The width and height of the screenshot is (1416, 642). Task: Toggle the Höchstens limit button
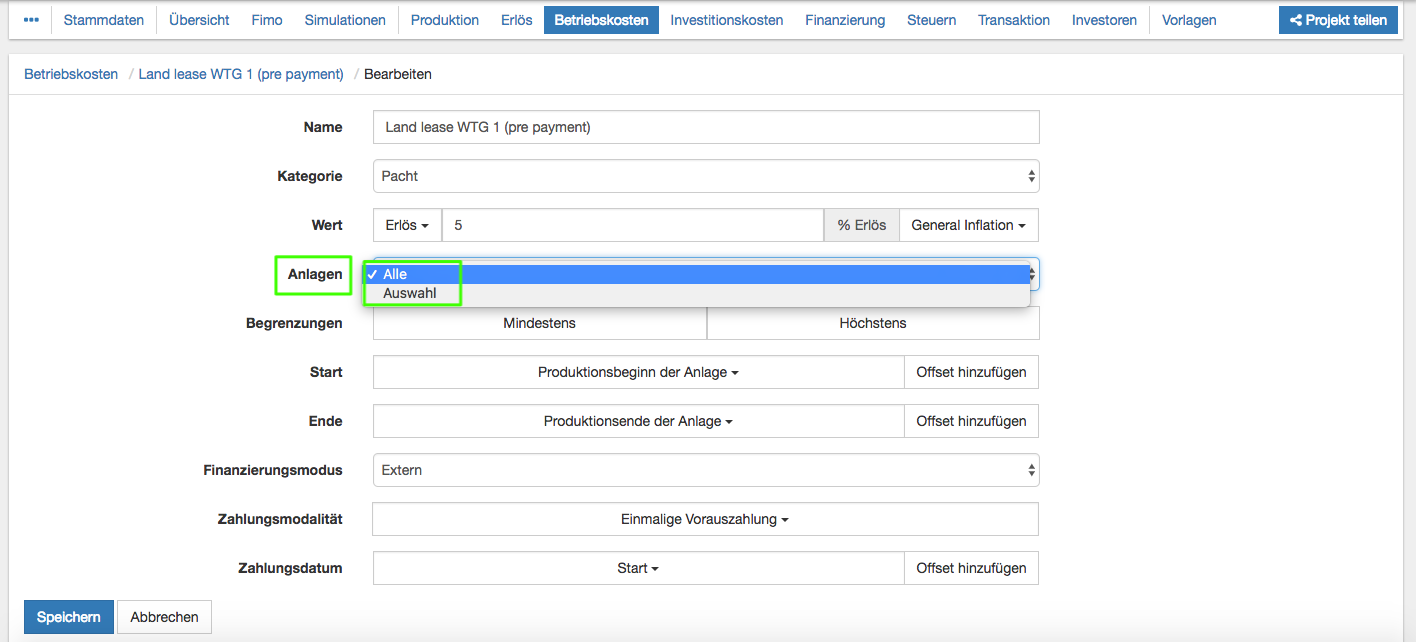pyautogui.click(x=872, y=323)
